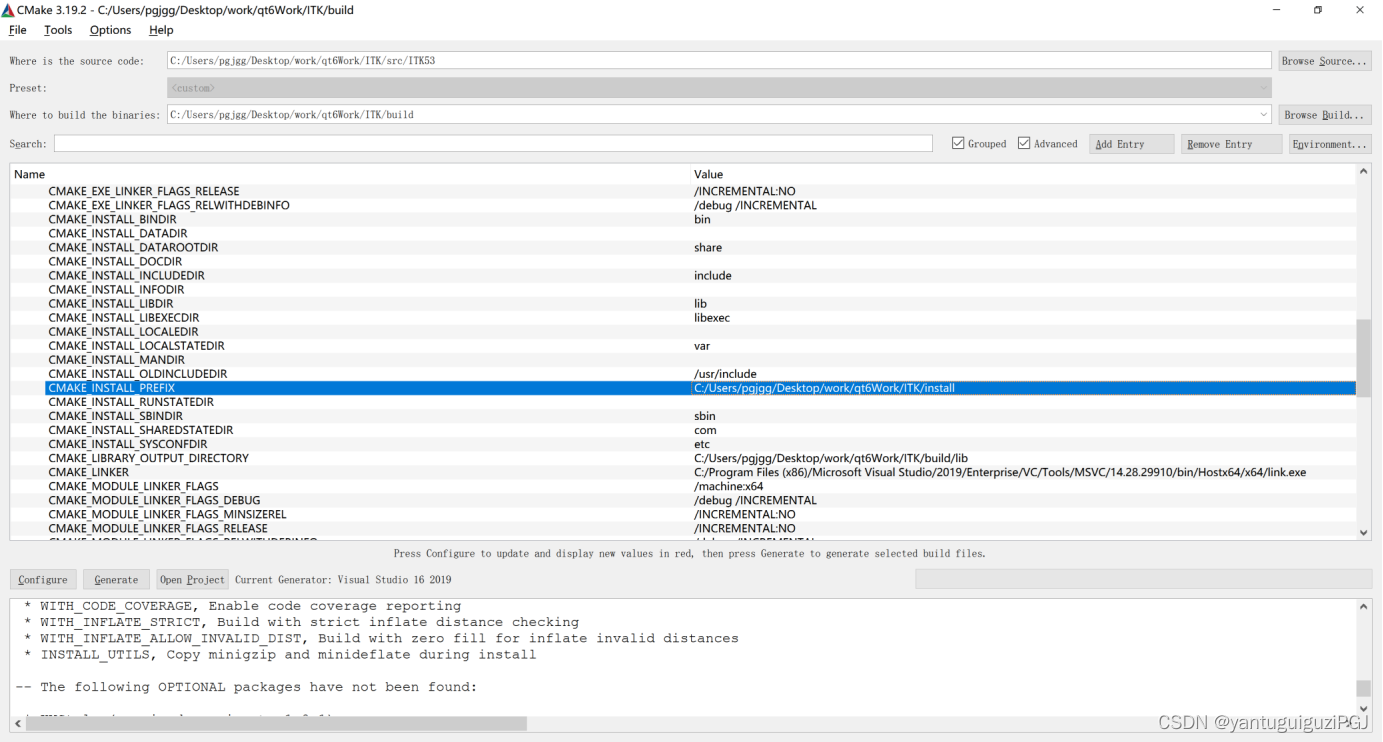Open the Tools menu
The width and height of the screenshot is (1383, 742).
[57, 30]
